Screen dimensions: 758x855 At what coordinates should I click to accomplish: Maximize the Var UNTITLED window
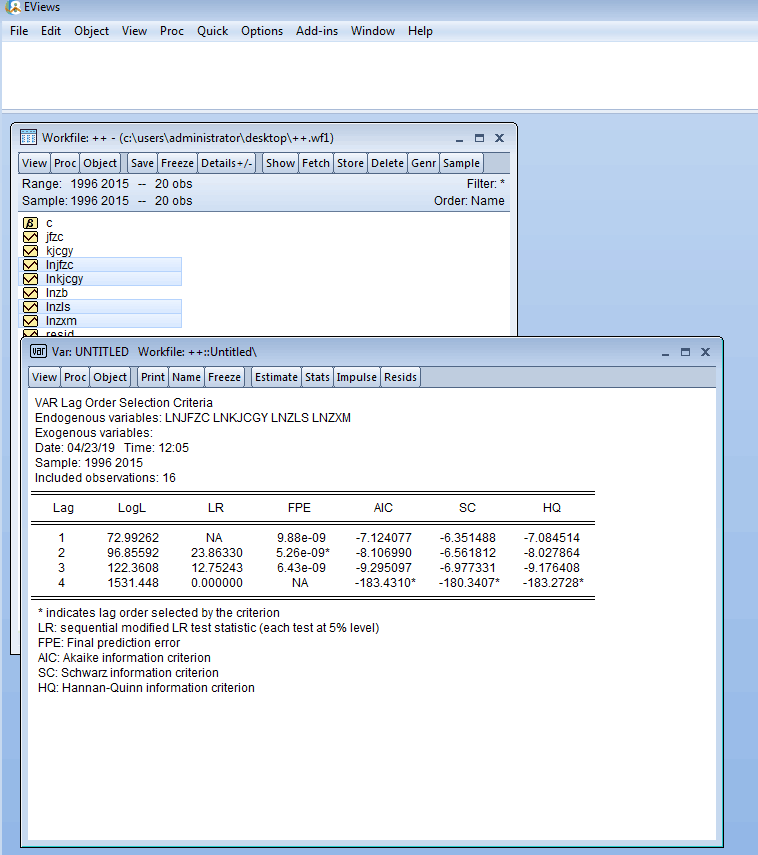pos(685,352)
